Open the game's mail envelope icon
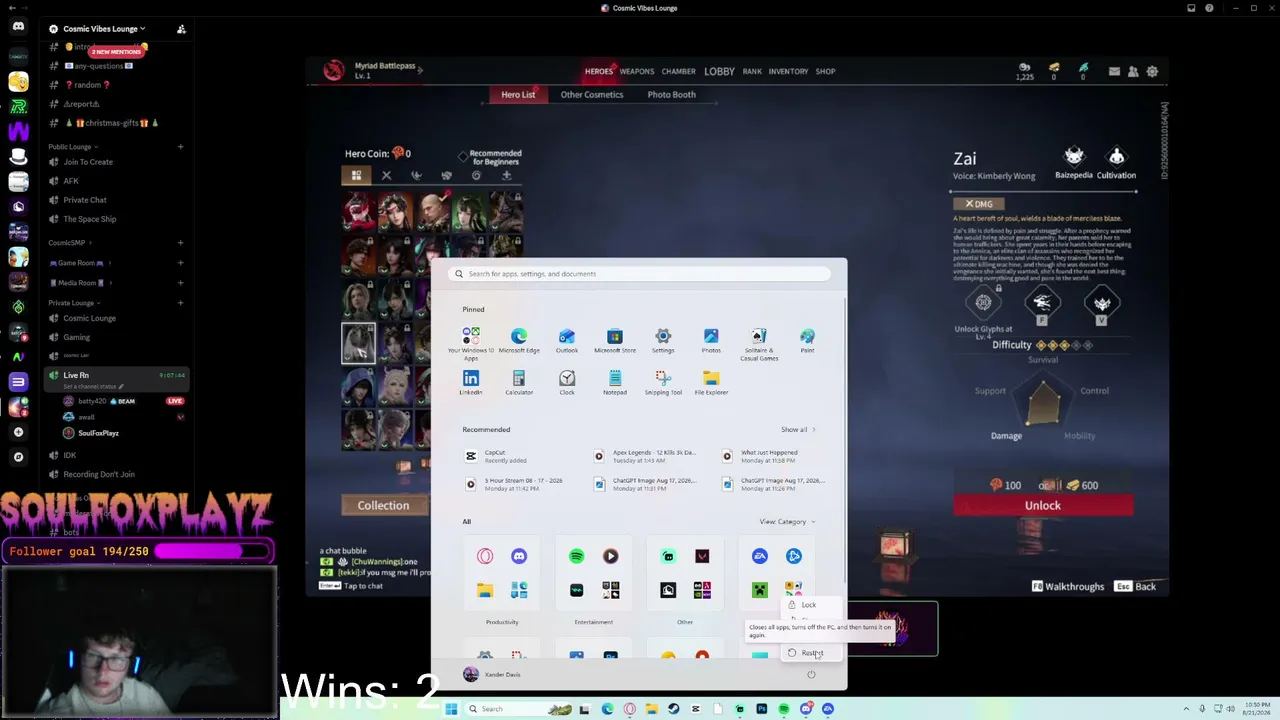Viewport: 1280px width, 720px height. 1114,71
